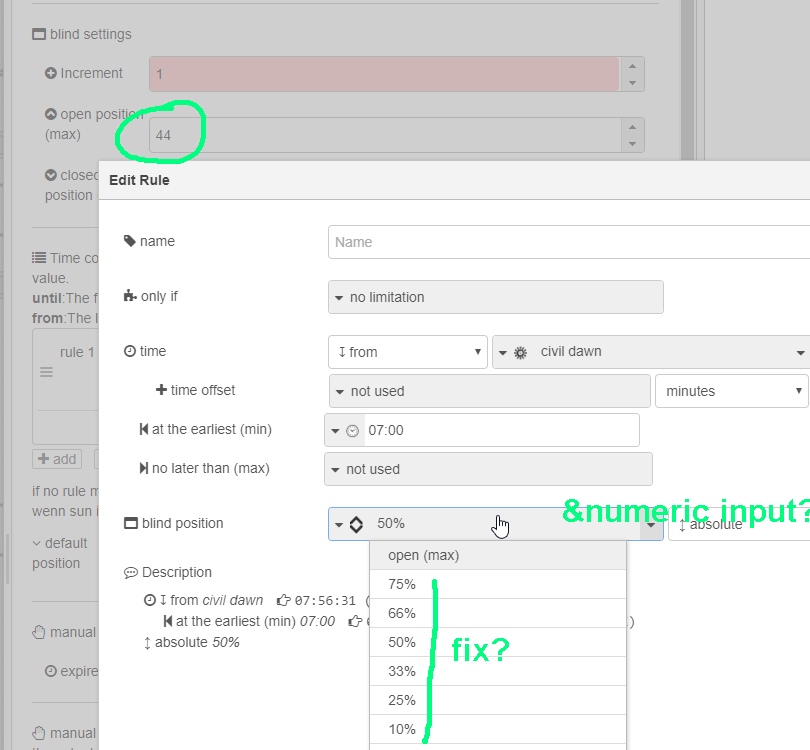Select 75% from the position list
The width and height of the screenshot is (810, 750).
[x=498, y=584]
